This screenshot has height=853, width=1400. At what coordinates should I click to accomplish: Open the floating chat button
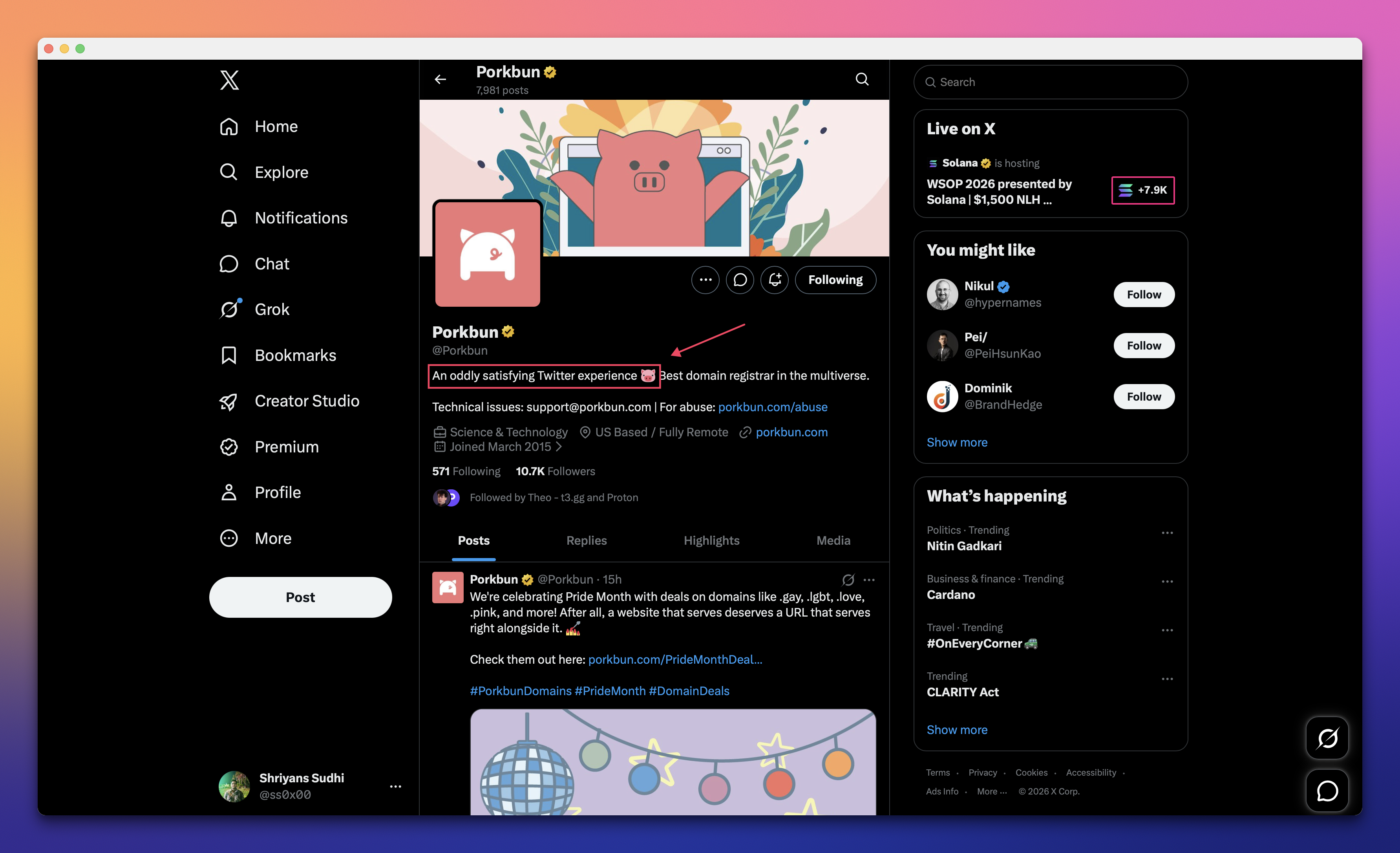tap(1327, 791)
